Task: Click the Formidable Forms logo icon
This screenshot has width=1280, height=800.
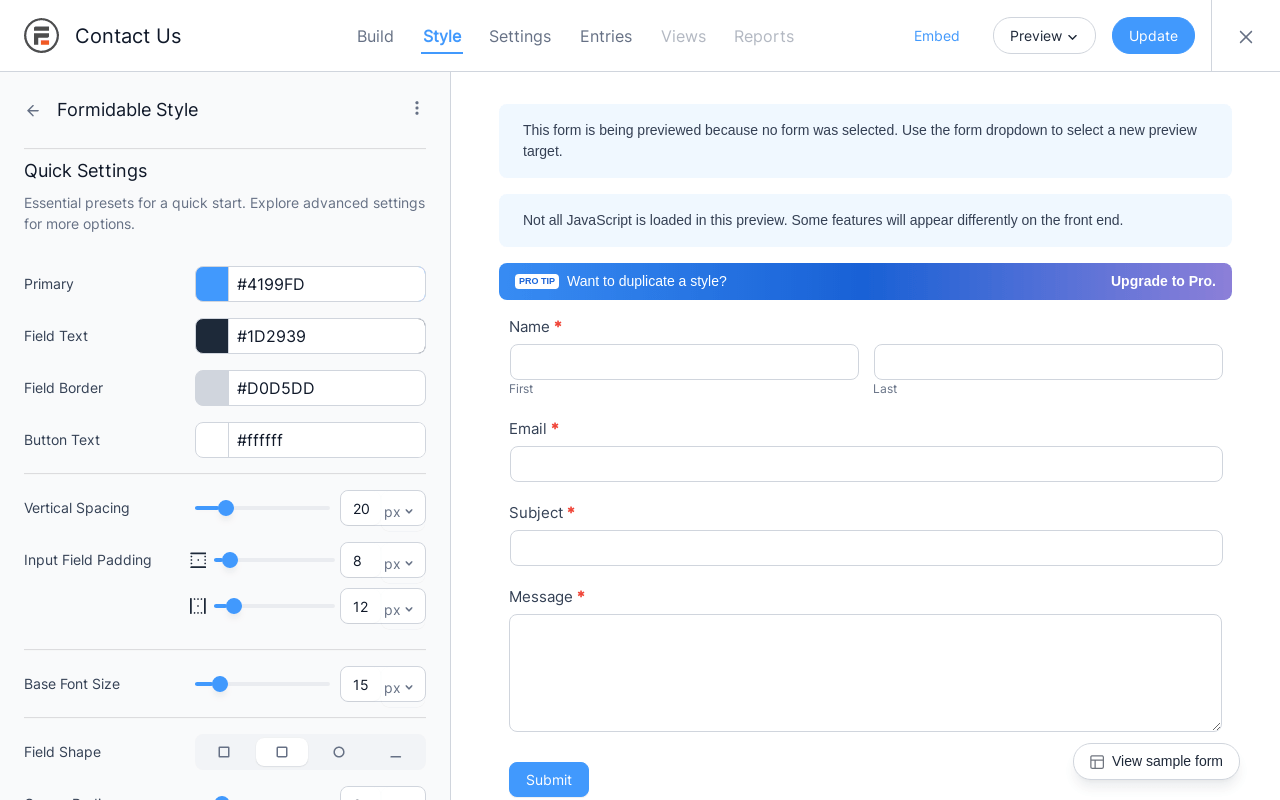Action: pos(41,36)
